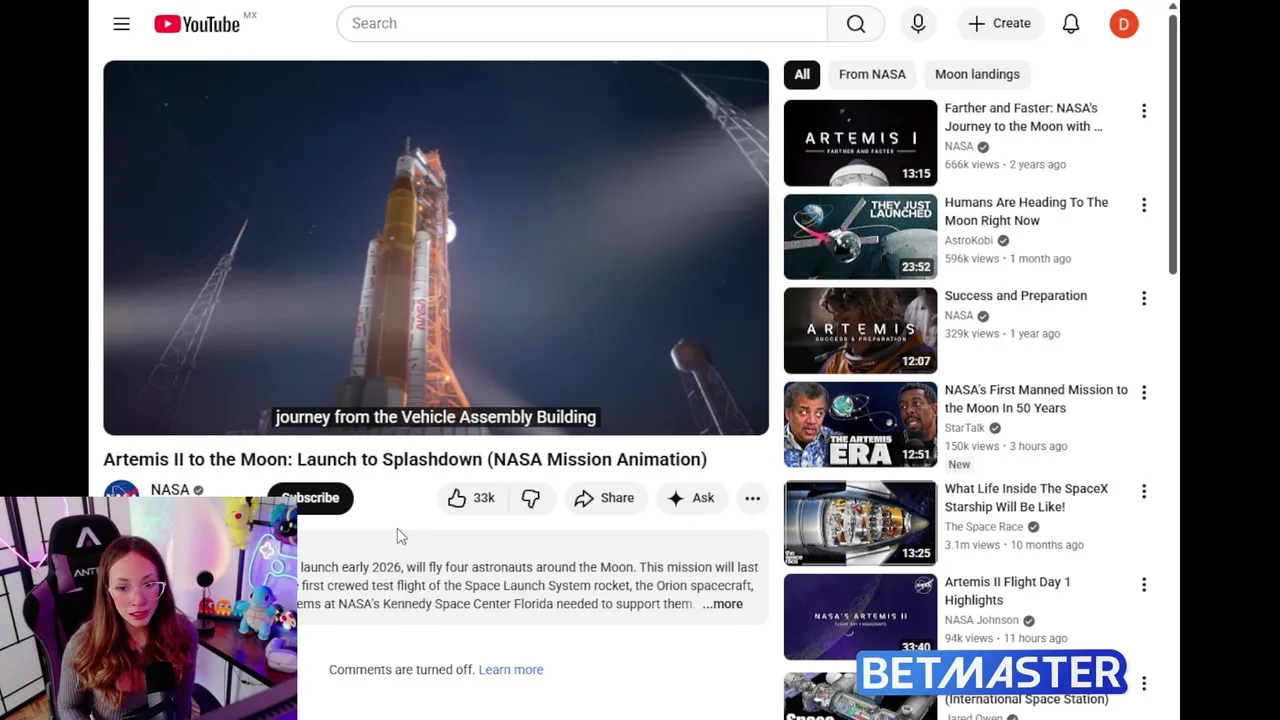Click title Humans Are Heading To The Moon
Viewport: 1280px width, 720px height.
click(1027, 211)
